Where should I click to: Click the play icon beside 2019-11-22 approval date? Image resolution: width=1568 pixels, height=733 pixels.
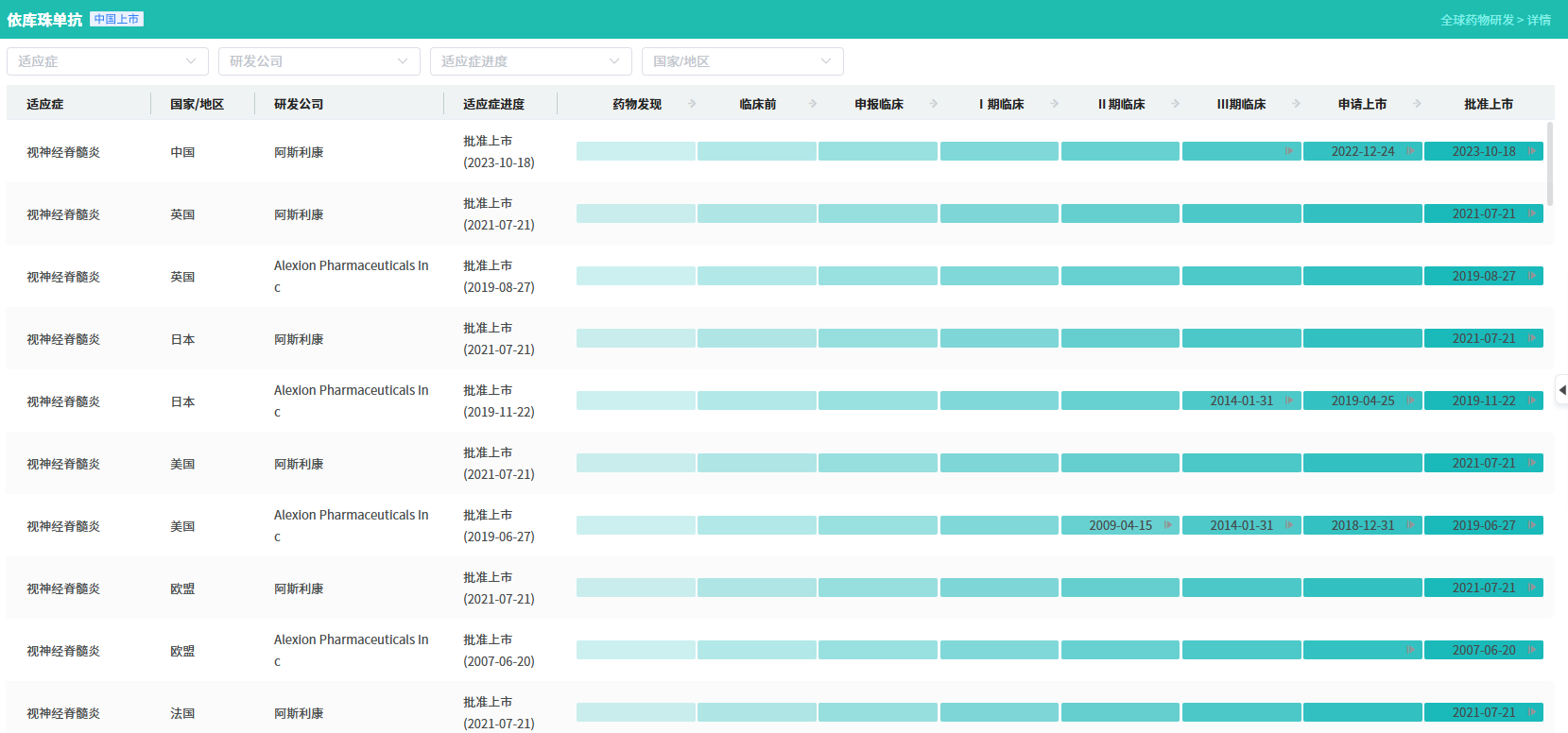tap(1531, 401)
